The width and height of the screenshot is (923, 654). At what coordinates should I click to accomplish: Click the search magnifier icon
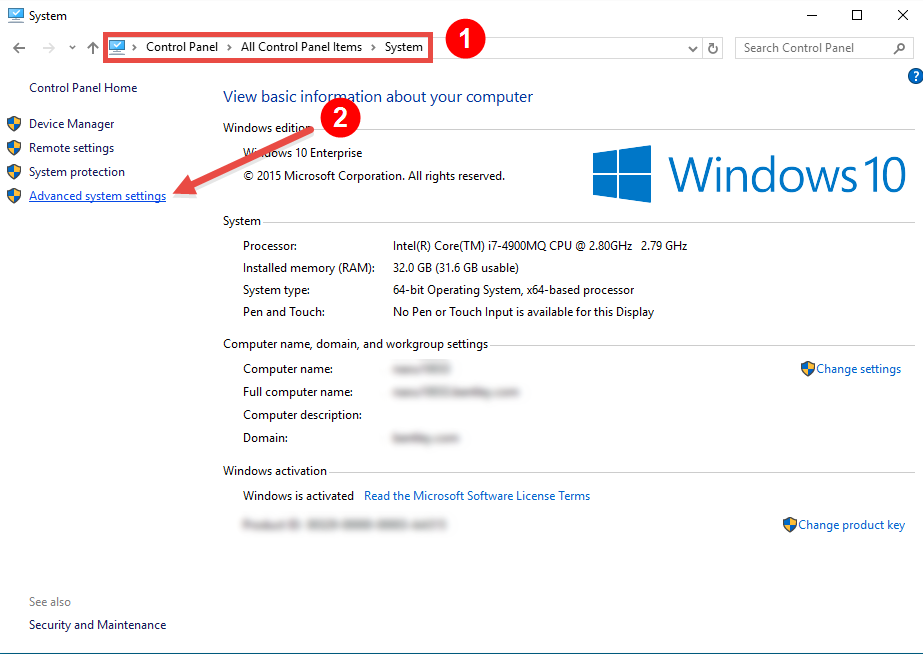coord(899,48)
